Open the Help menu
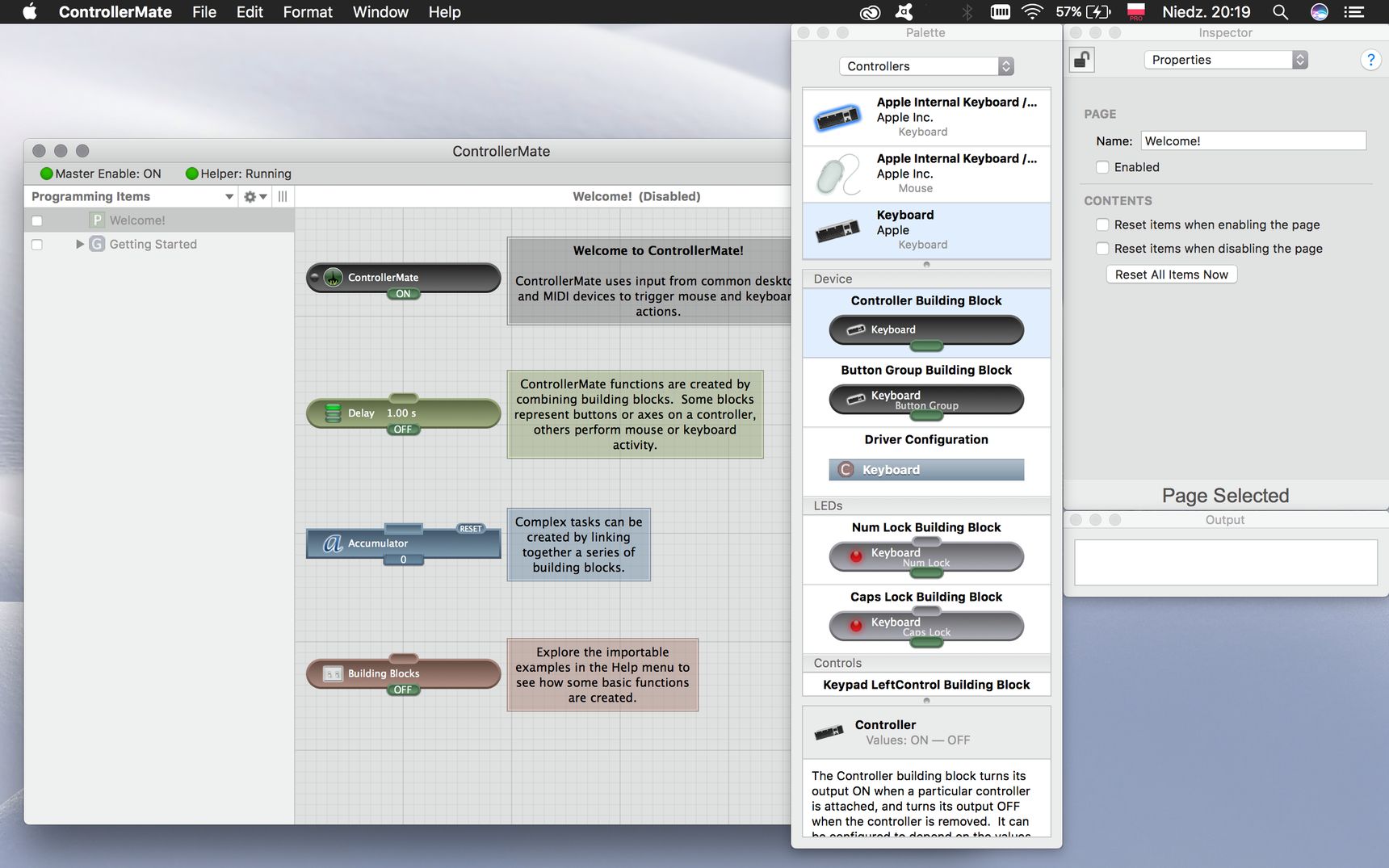Screen dimensions: 1389x868 click(x=444, y=12)
